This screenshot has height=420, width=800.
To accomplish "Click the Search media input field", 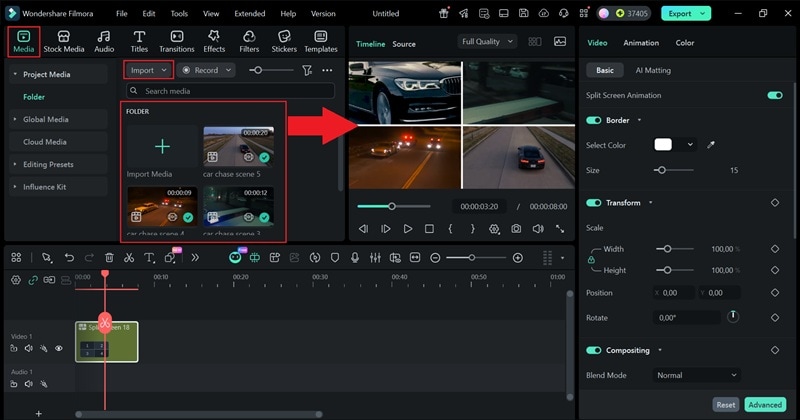I will click(x=231, y=91).
